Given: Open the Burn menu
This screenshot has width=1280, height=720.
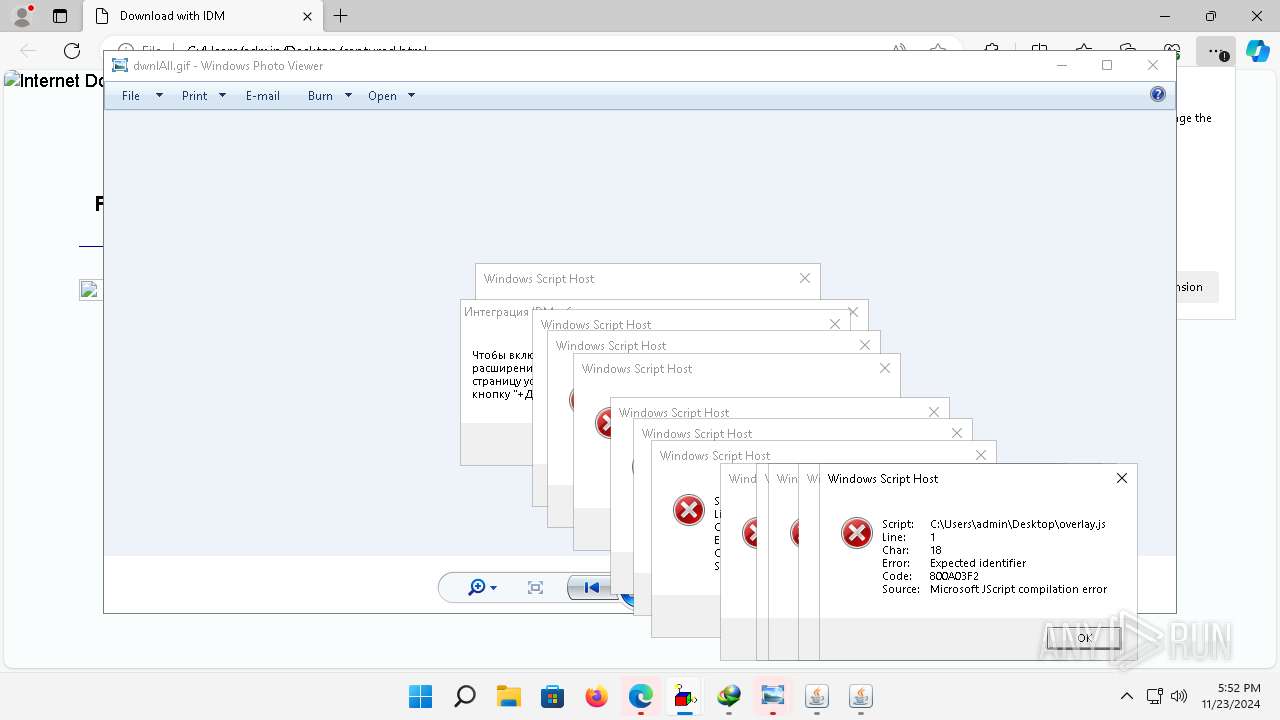Looking at the screenshot, I should [320, 96].
